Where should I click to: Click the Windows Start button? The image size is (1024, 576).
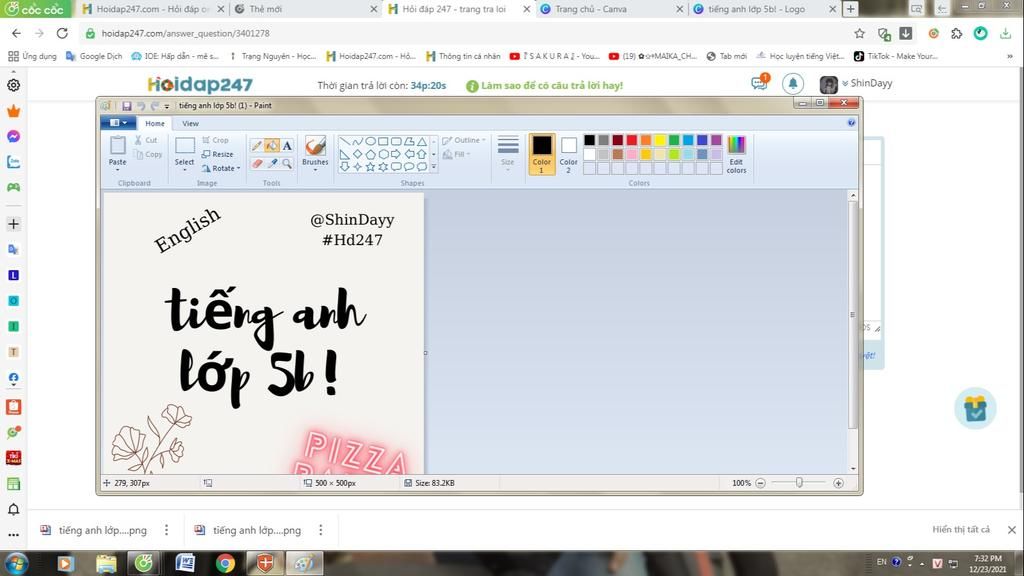16,563
